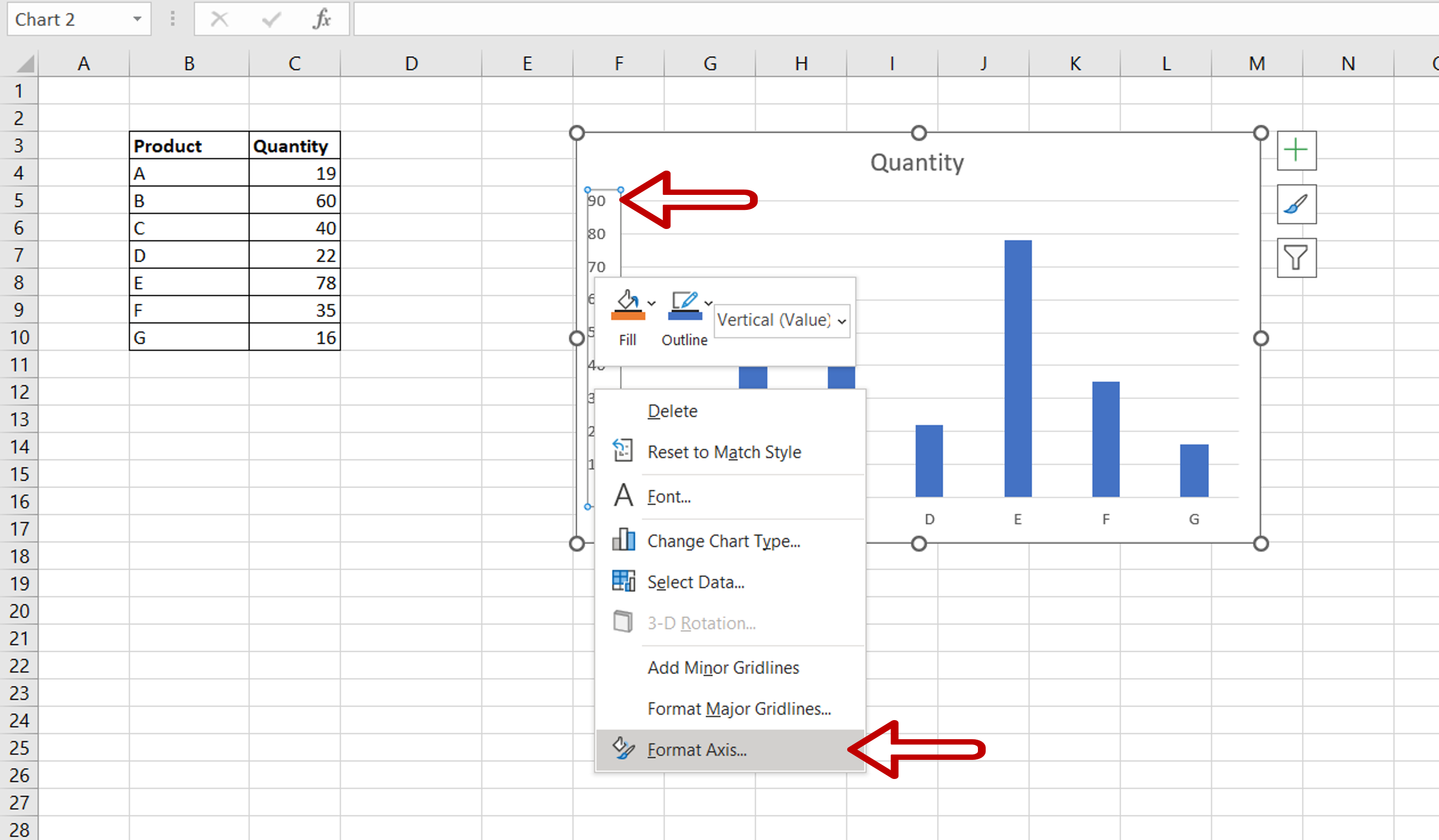Click the chart styles Paintbrush icon

pyautogui.click(x=1296, y=205)
